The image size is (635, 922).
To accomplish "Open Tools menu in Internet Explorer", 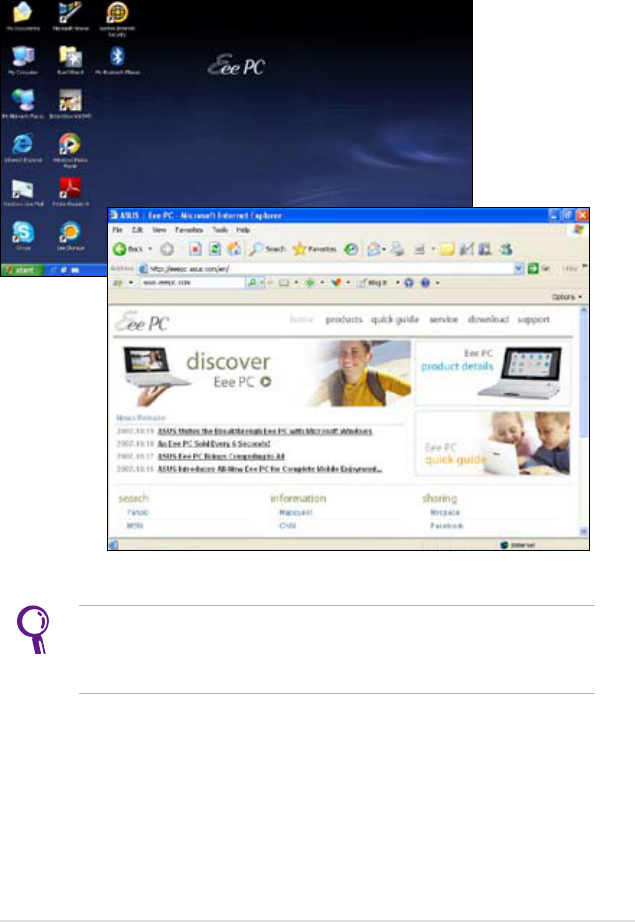I will pyautogui.click(x=220, y=230).
